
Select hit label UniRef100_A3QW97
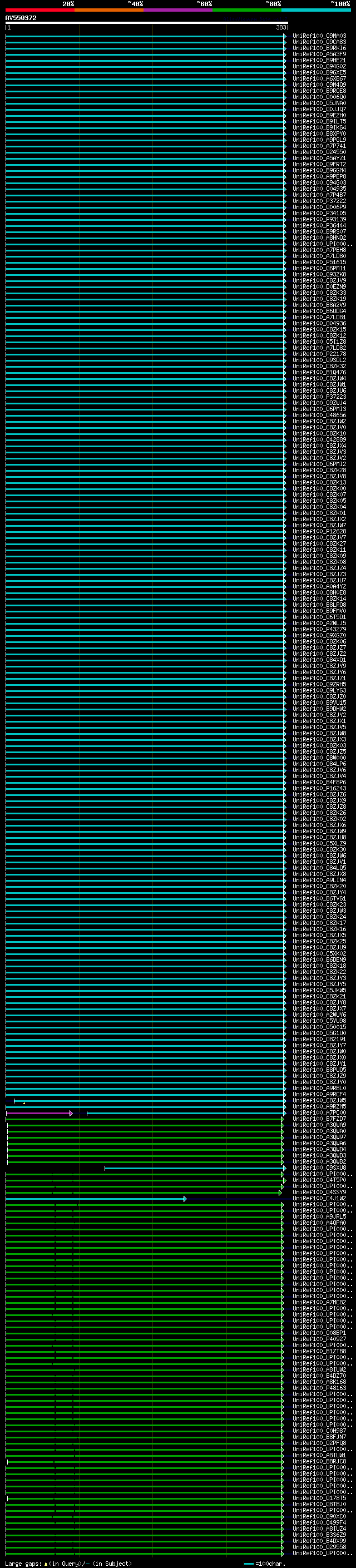[319, 1137]
